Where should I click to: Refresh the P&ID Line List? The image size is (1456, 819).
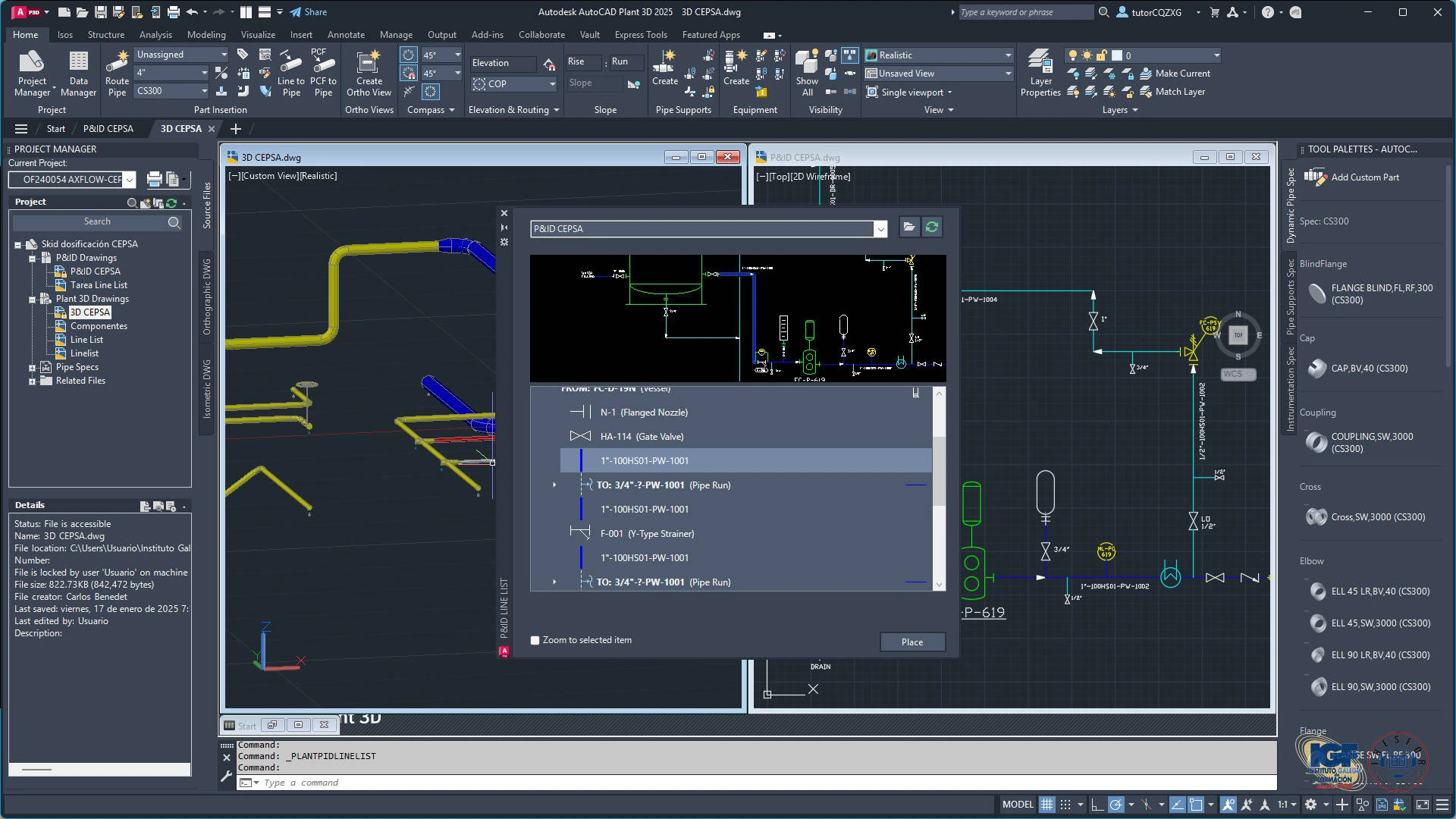click(x=932, y=227)
